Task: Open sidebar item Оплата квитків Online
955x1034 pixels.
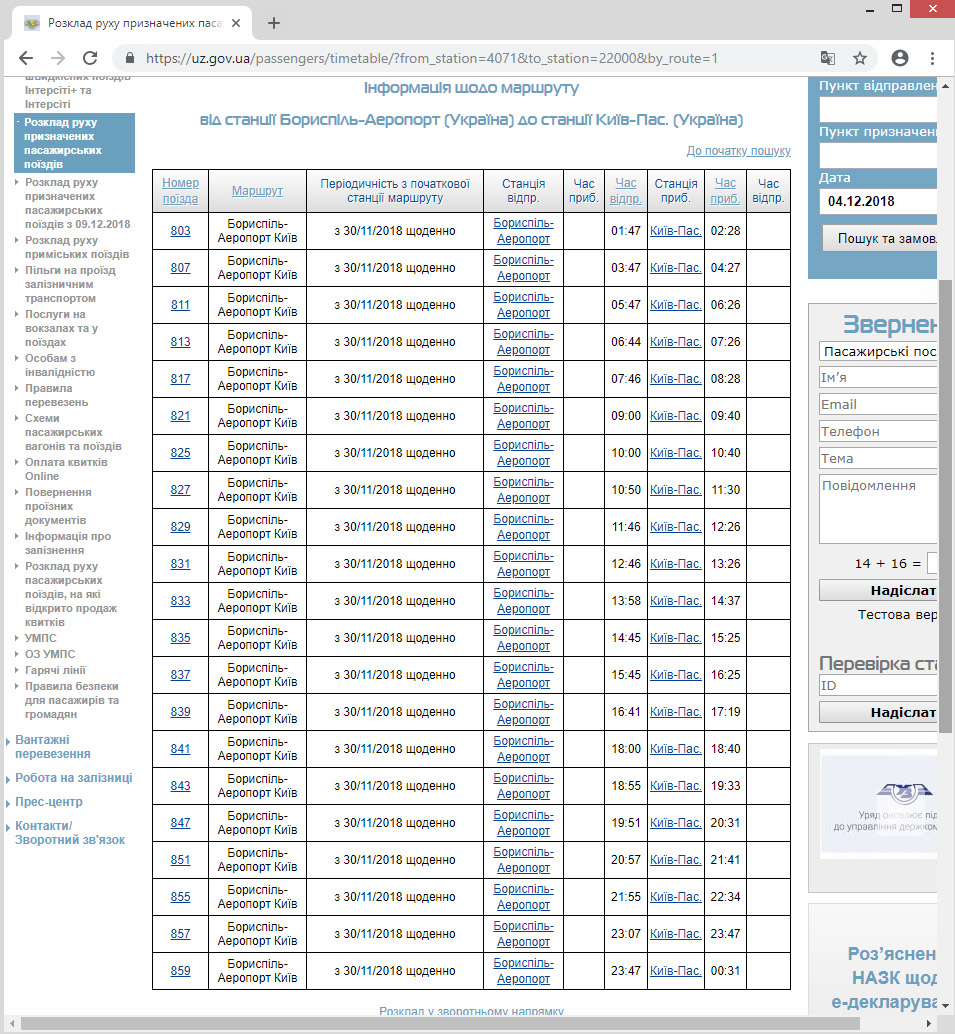Action: click(66, 469)
